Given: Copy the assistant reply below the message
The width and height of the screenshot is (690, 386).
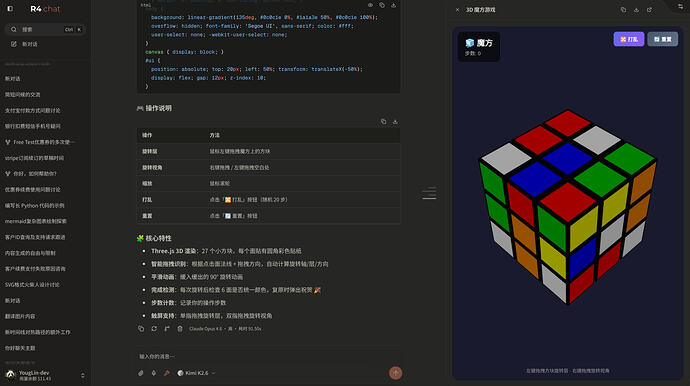Looking at the screenshot, I should tap(141, 329).
